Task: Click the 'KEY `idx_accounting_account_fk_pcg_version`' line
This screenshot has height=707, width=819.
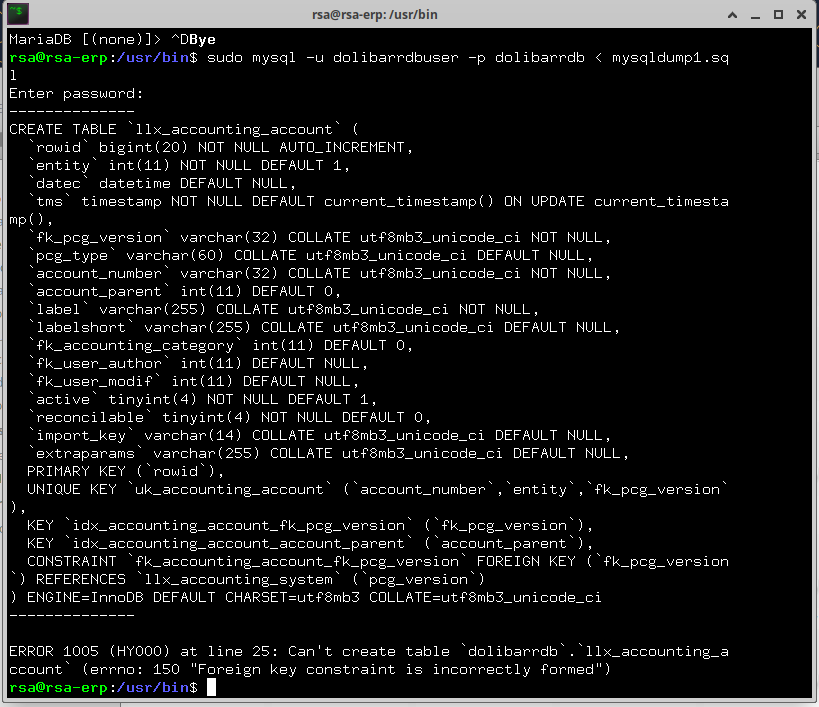Action: coord(310,526)
